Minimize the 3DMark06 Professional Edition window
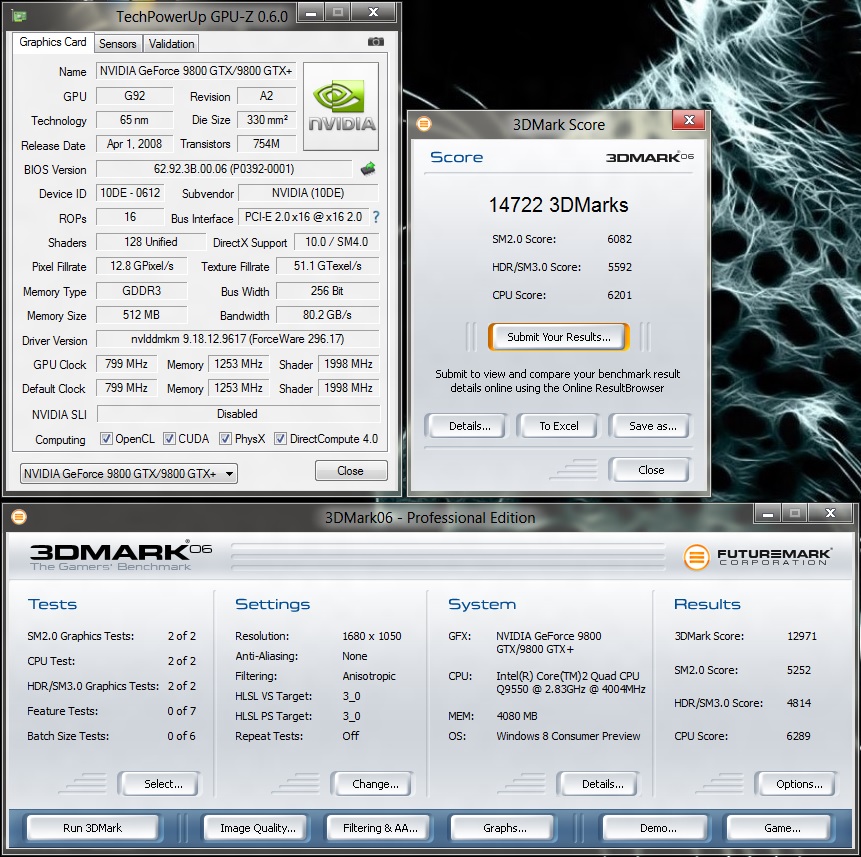The image size is (861, 857). coord(768,514)
